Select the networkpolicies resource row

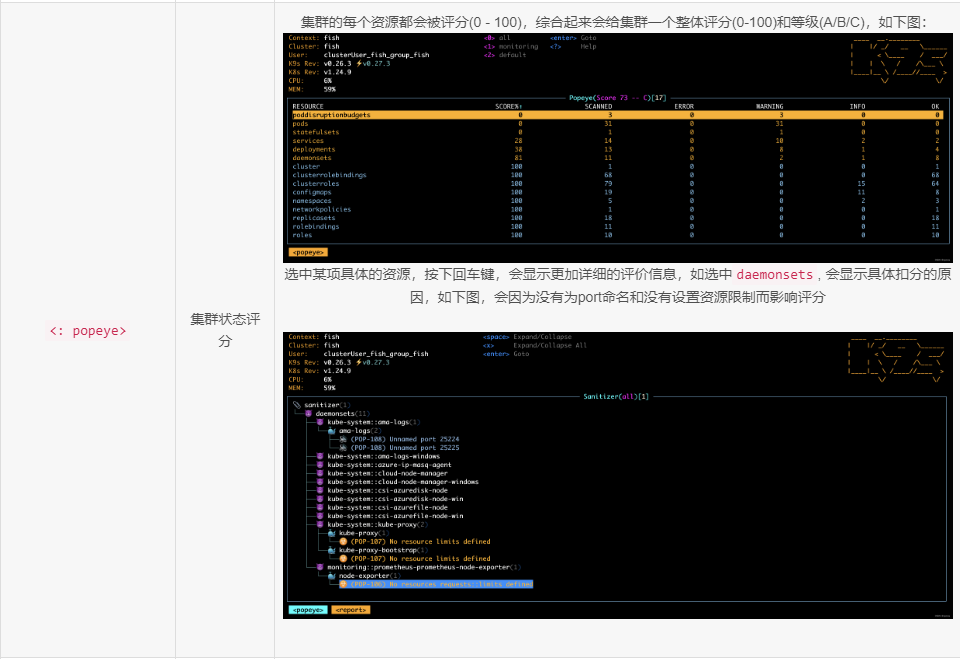click(x=617, y=209)
